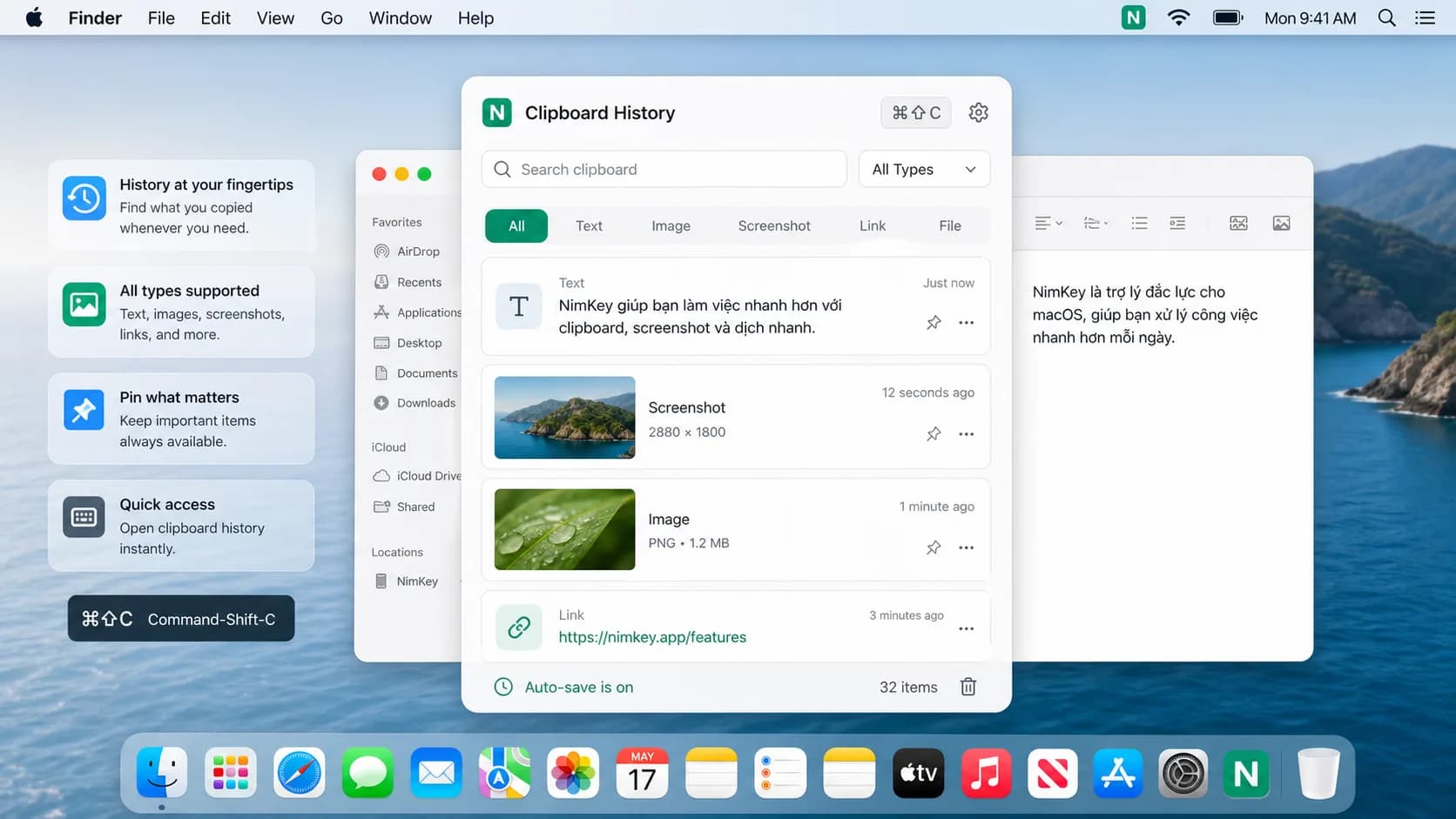Open more options for the Screenshot item
The height and width of the screenshot is (819, 1456).
[966, 433]
